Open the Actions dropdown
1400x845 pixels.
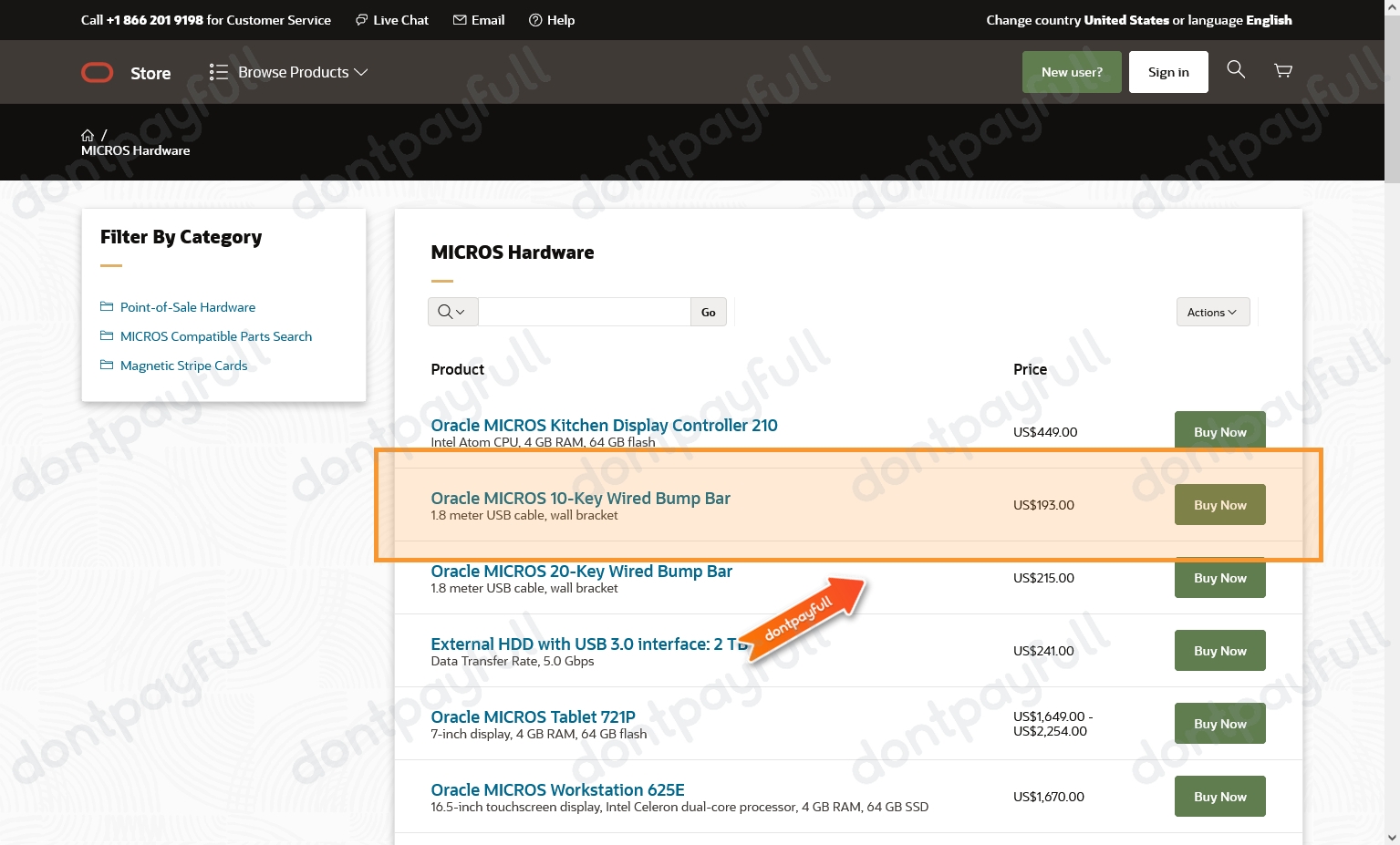tap(1212, 312)
